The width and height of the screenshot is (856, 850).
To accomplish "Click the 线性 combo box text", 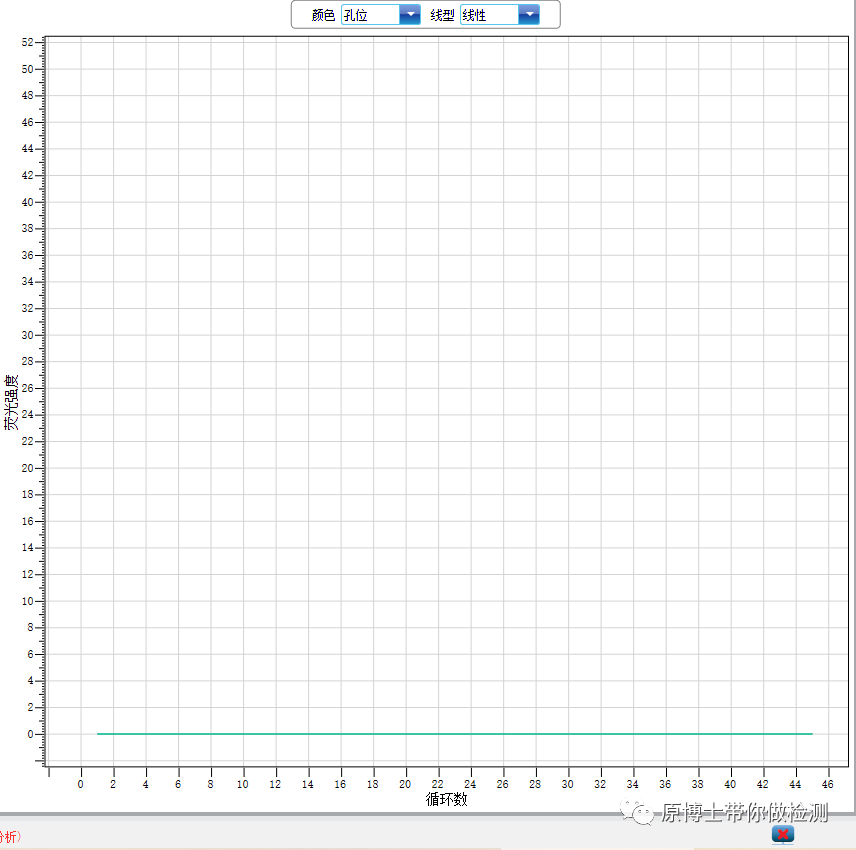I will pyautogui.click(x=488, y=15).
